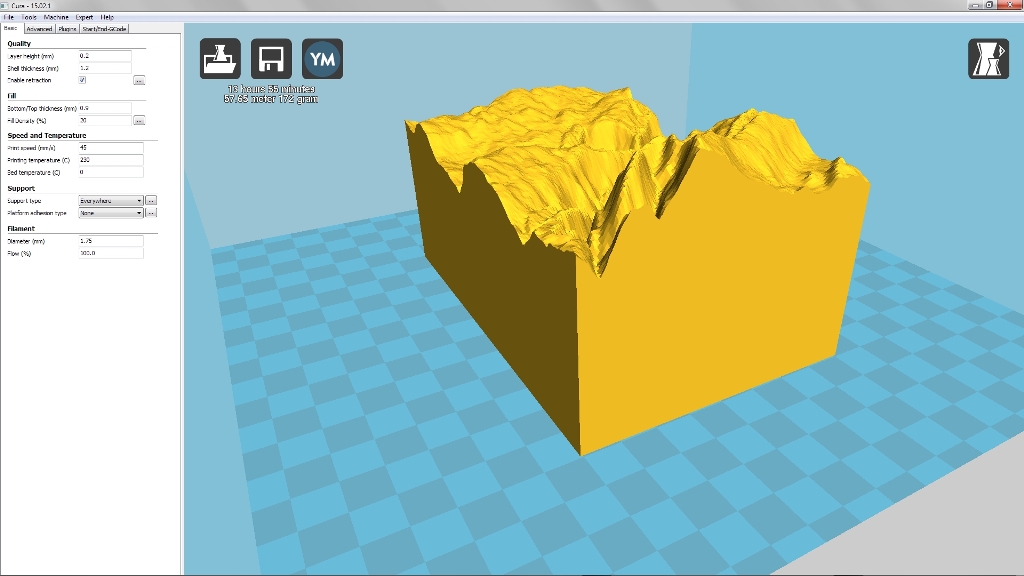Click the '...' button beside Support type

tap(151, 201)
